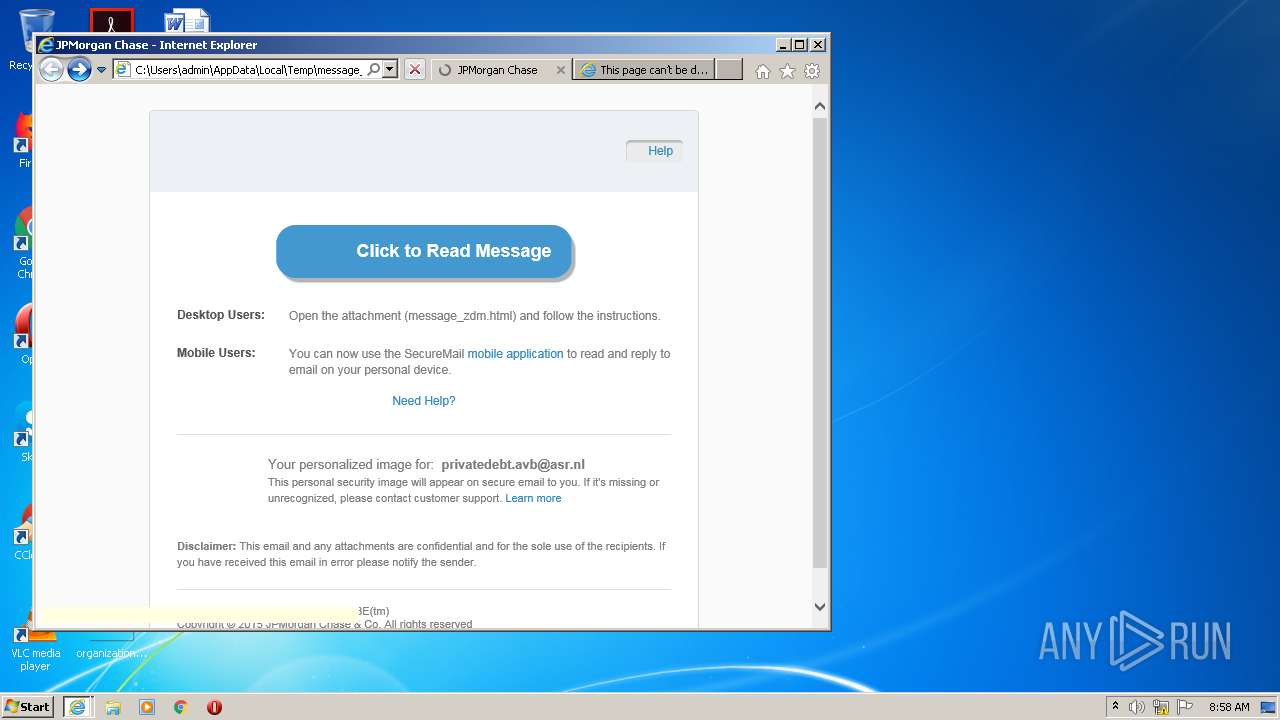This screenshot has width=1280, height=720.
Task: Click the page scrollbar up arrow
Action: point(820,106)
